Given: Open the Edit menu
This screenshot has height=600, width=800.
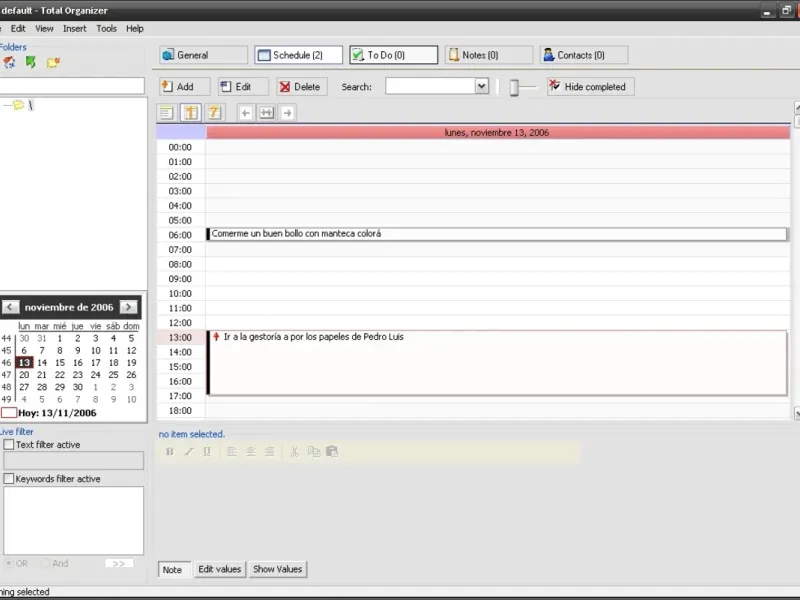Looking at the screenshot, I should pos(18,29).
